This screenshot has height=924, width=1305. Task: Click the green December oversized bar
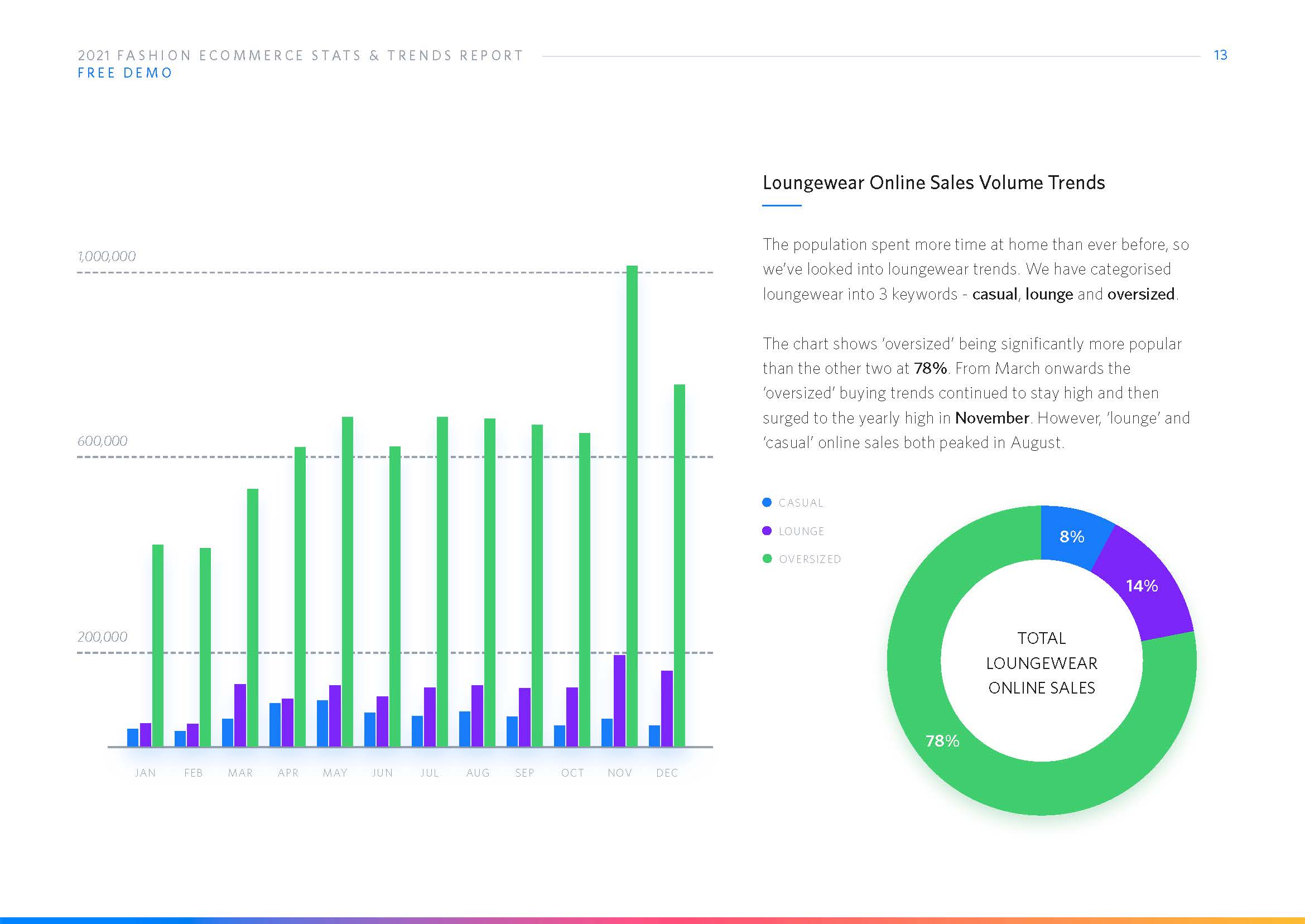pos(678,565)
